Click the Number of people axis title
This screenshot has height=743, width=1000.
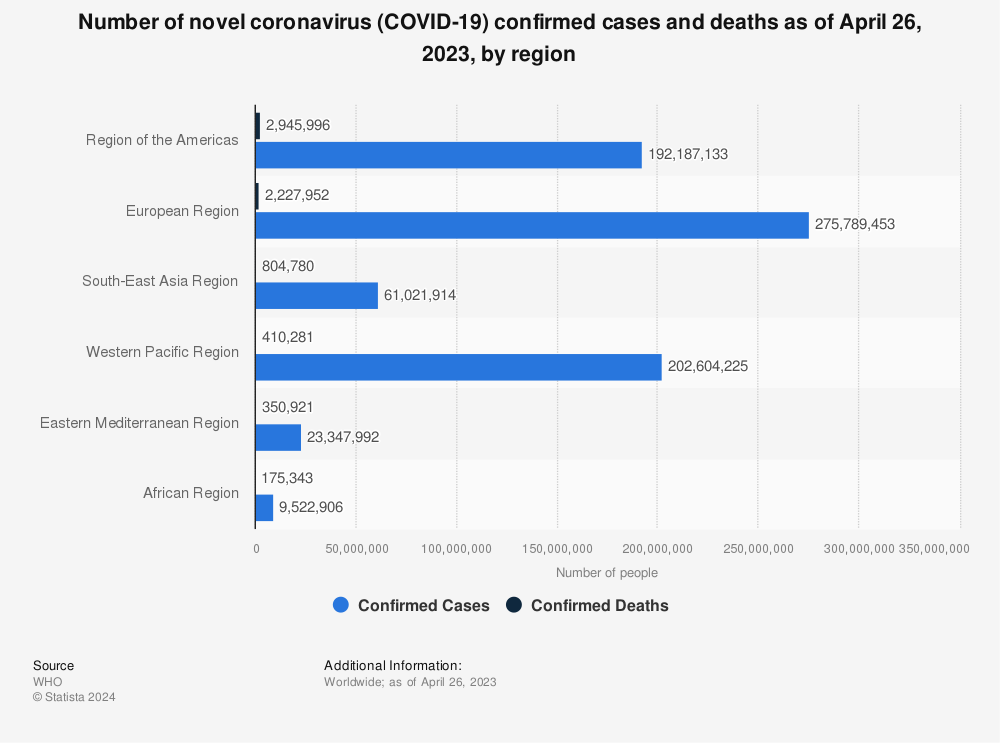pyautogui.click(x=607, y=573)
